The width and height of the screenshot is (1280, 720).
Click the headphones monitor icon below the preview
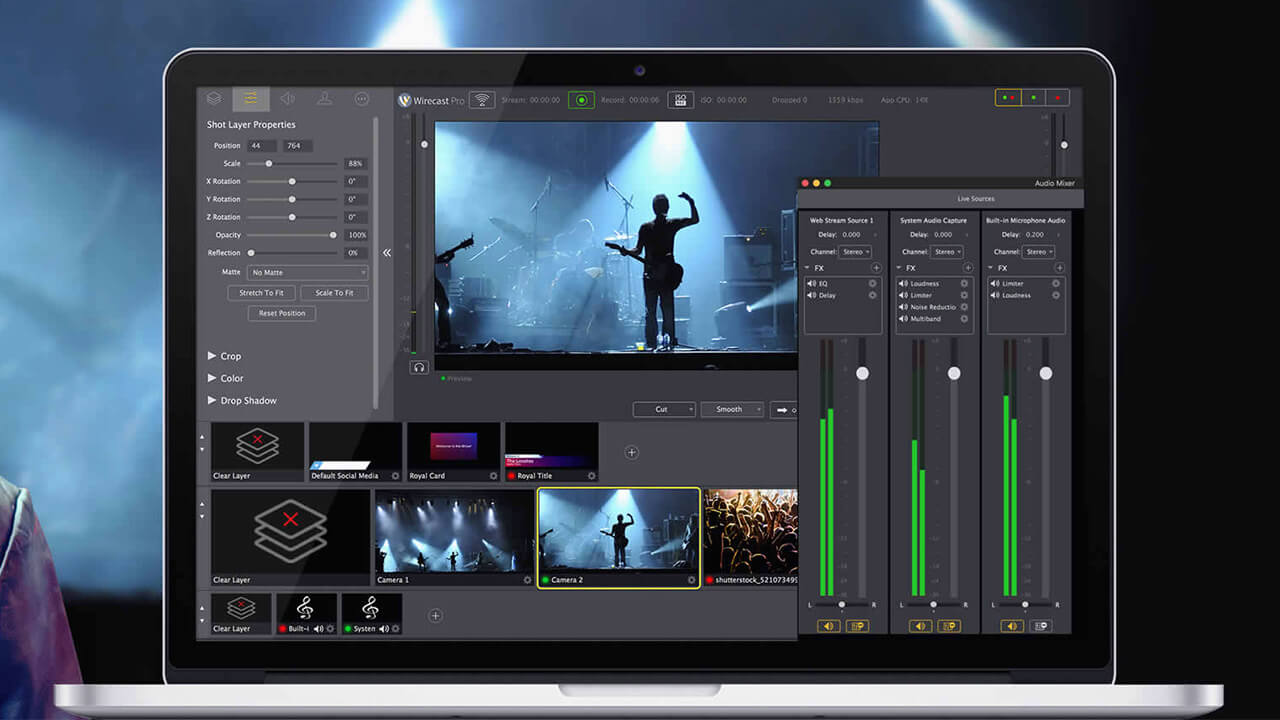tap(420, 368)
